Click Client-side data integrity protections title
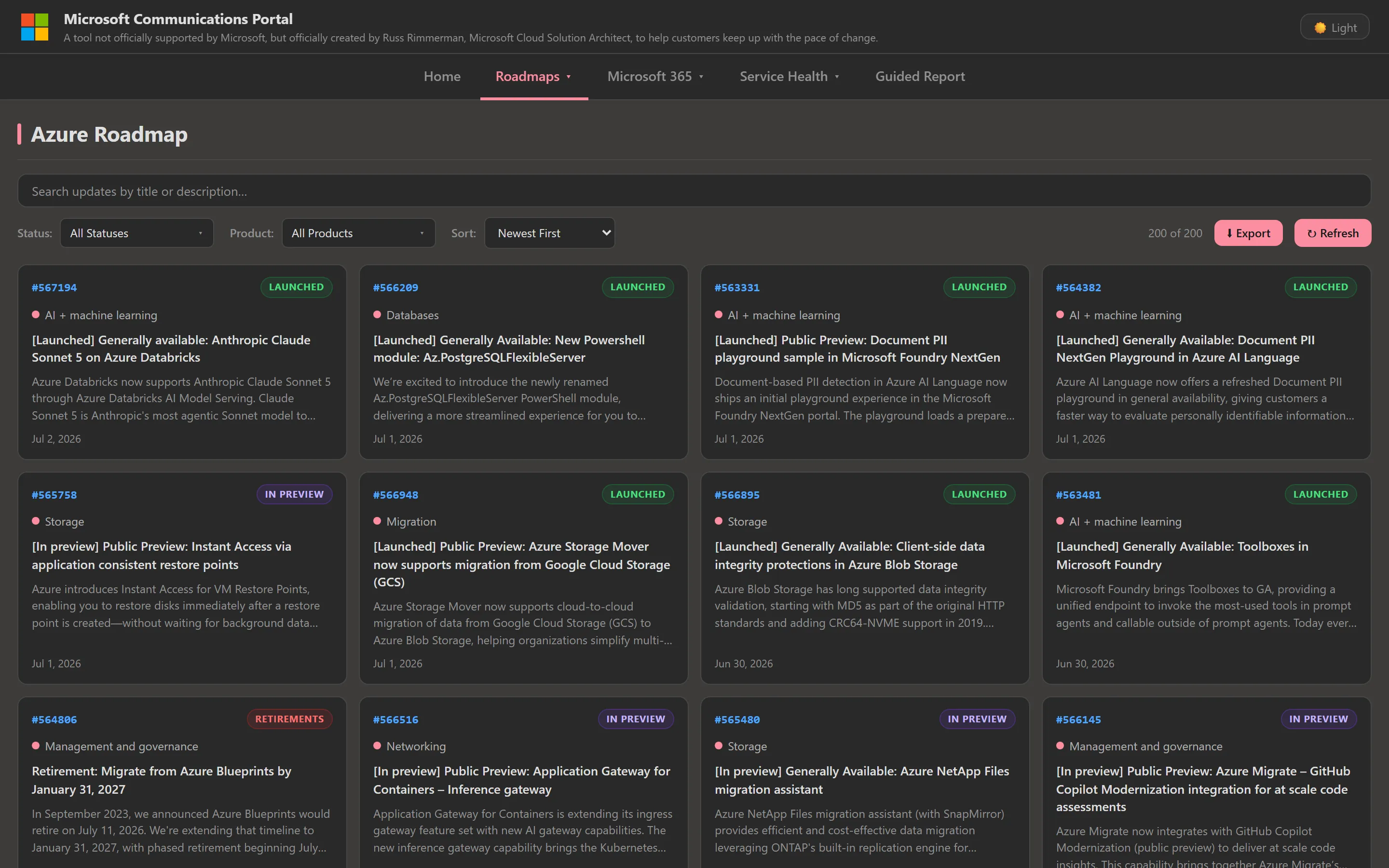Viewport: 1389px width, 868px height. pyautogui.click(x=849, y=555)
